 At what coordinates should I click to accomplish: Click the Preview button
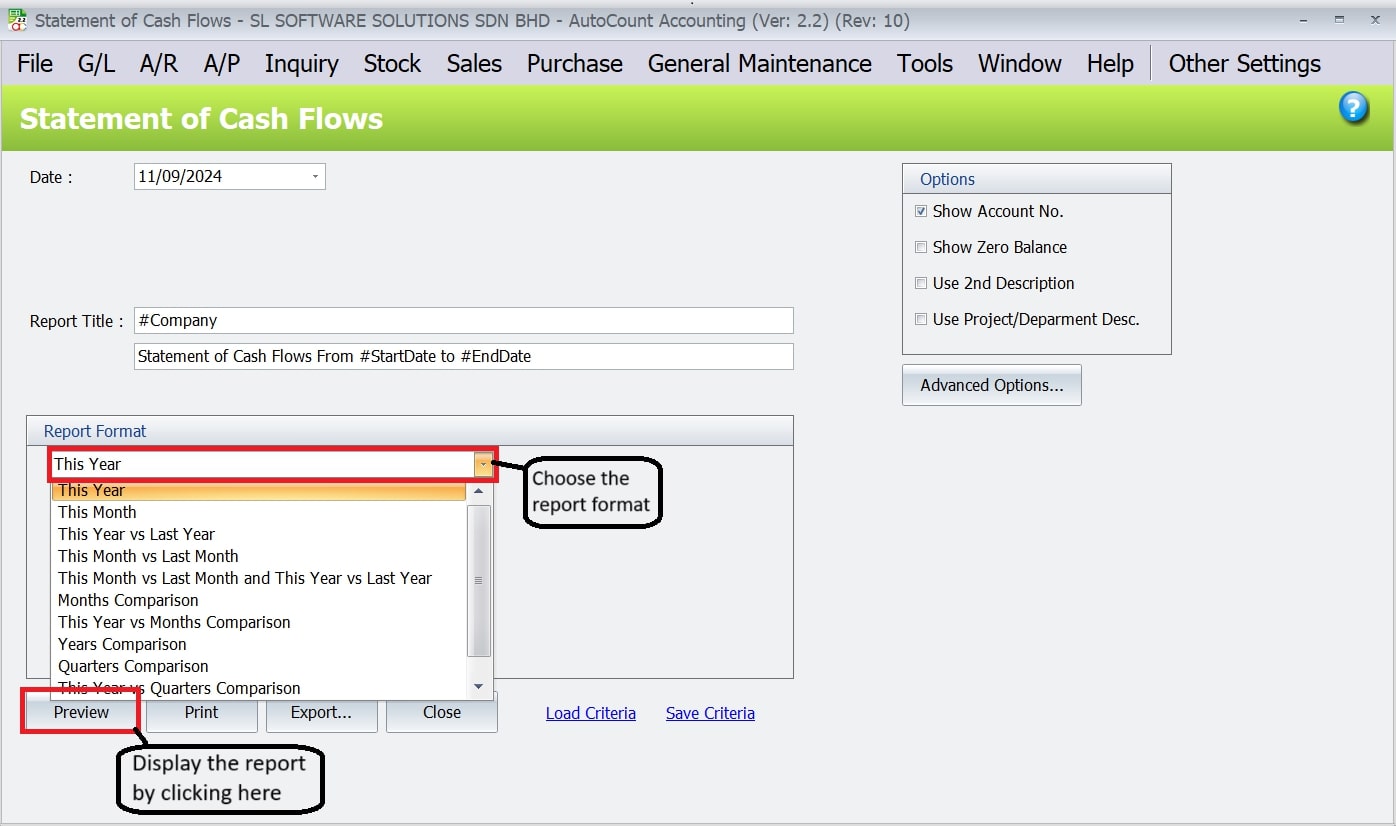tap(80, 712)
